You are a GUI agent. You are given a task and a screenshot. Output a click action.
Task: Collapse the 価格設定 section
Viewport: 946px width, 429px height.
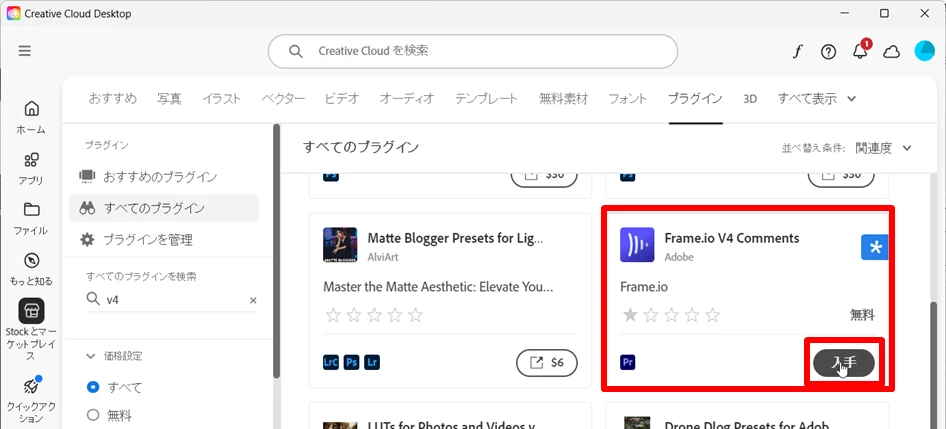click(91, 356)
